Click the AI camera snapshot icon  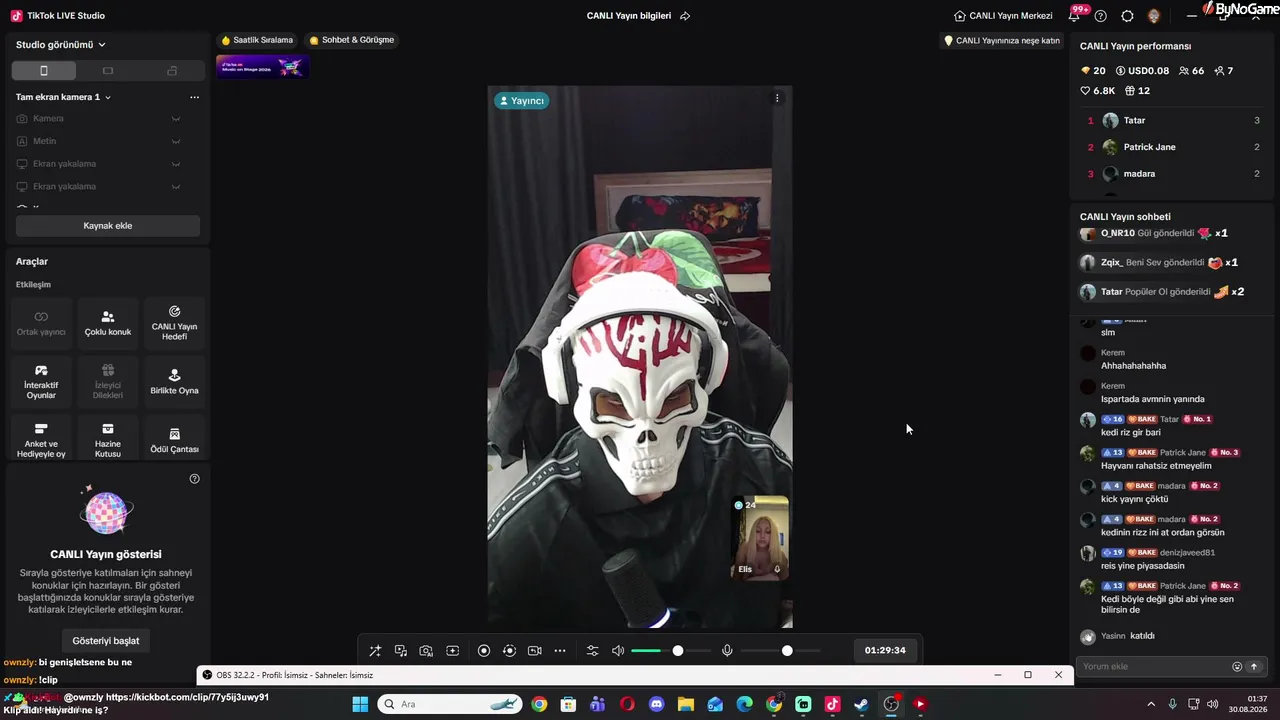pyautogui.click(x=426, y=651)
